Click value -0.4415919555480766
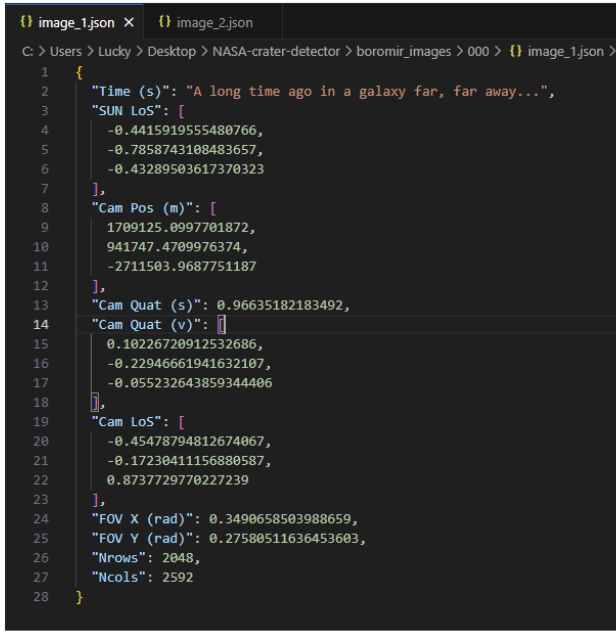616x634 pixels. (x=182, y=131)
